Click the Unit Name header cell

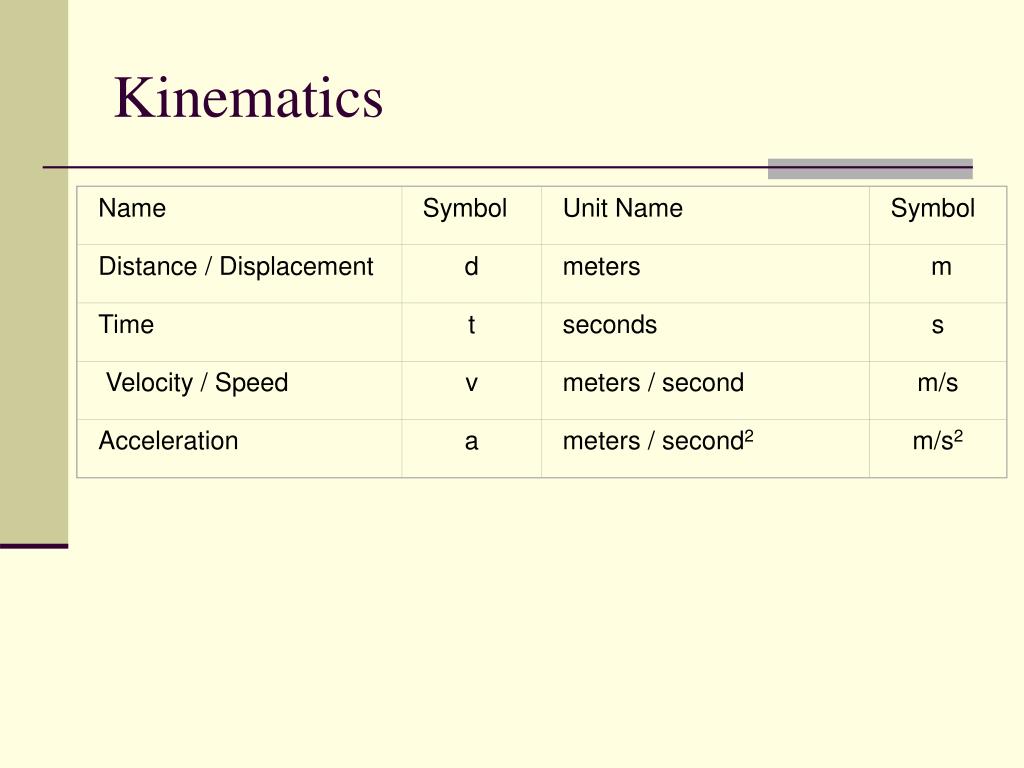[x=622, y=209]
